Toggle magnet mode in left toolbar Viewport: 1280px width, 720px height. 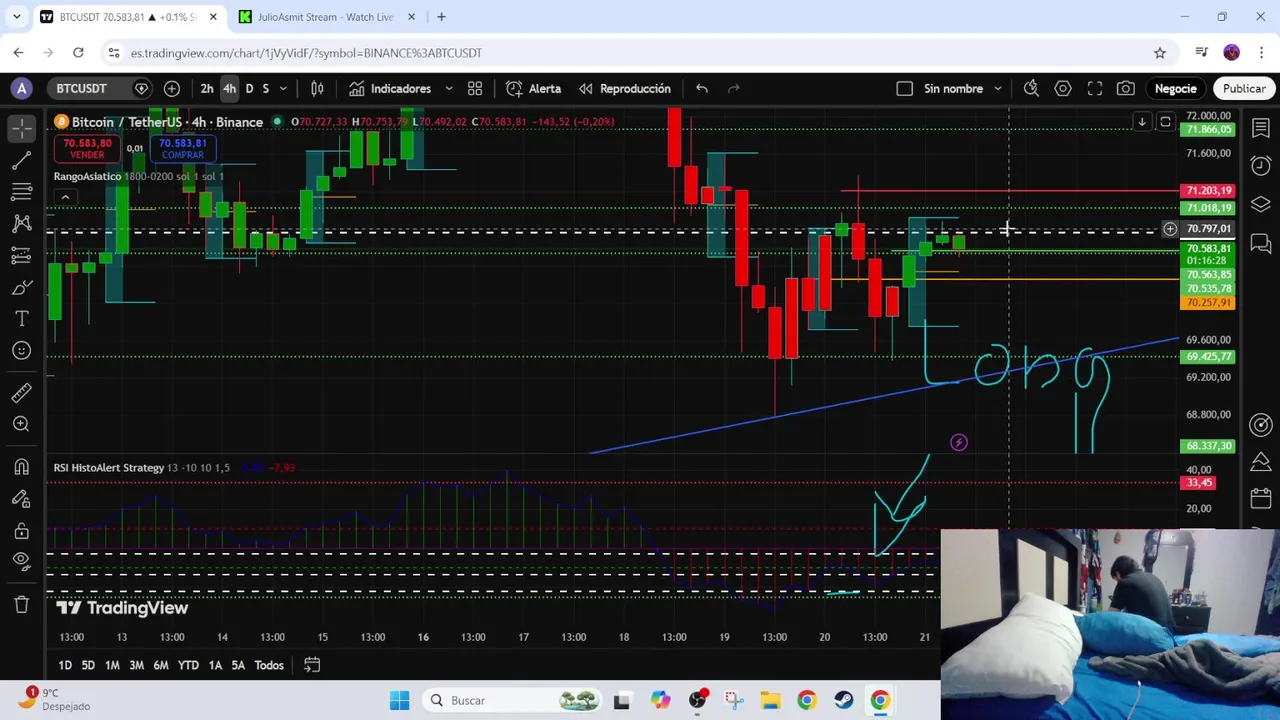click(x=21, y=467)
